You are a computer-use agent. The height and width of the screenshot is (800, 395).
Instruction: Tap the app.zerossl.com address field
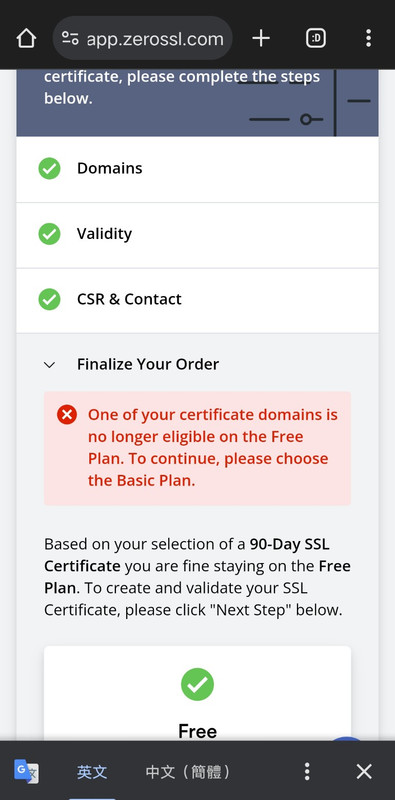(142, 38)
